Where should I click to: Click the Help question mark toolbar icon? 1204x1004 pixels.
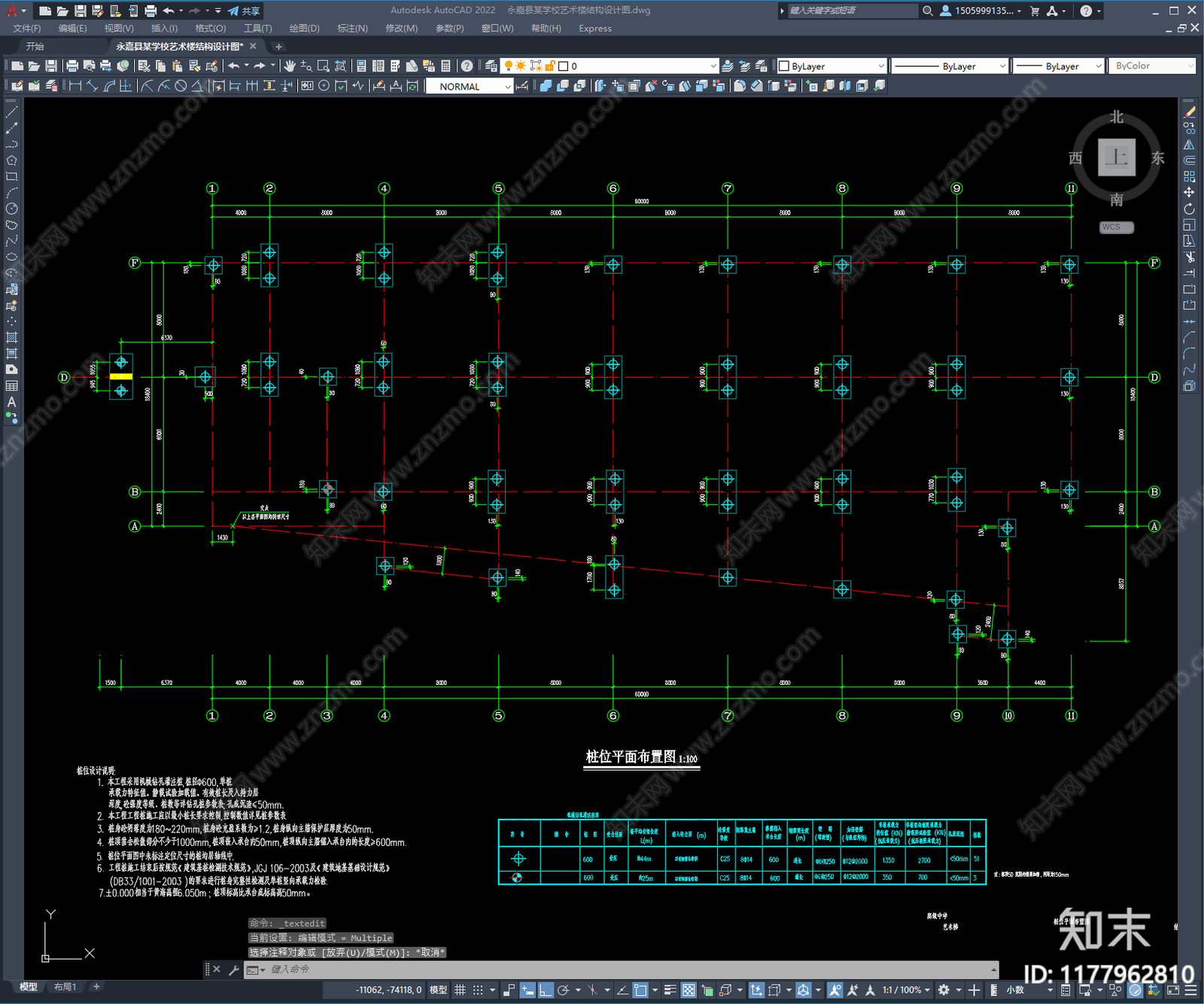[467, 66]
